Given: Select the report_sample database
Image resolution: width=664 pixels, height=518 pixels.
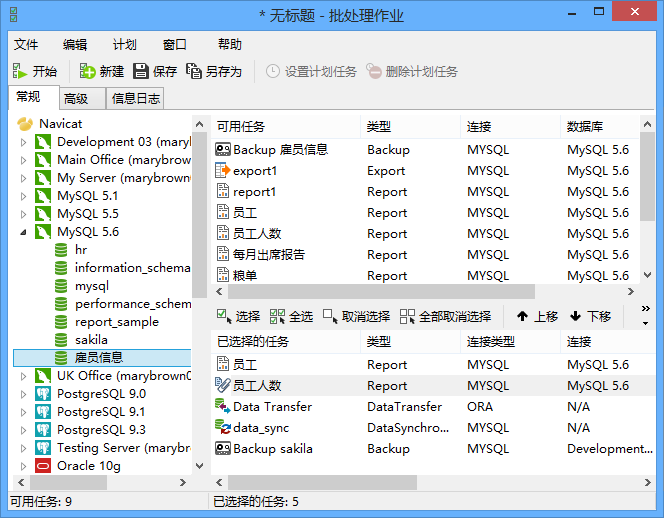Looking at the screenshot, I should click(117, 322).
